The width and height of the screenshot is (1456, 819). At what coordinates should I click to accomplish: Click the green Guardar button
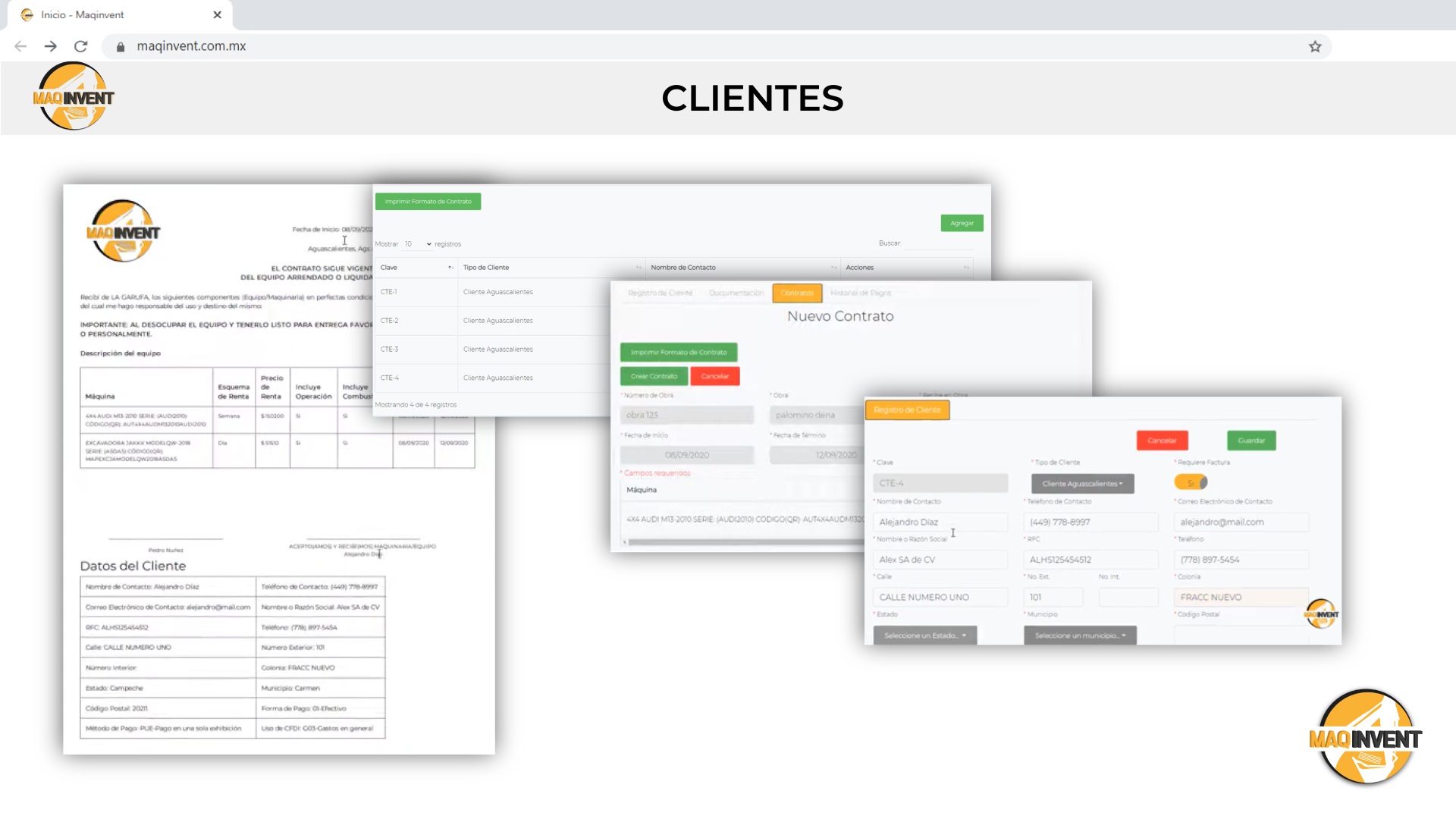[1251, 441]
